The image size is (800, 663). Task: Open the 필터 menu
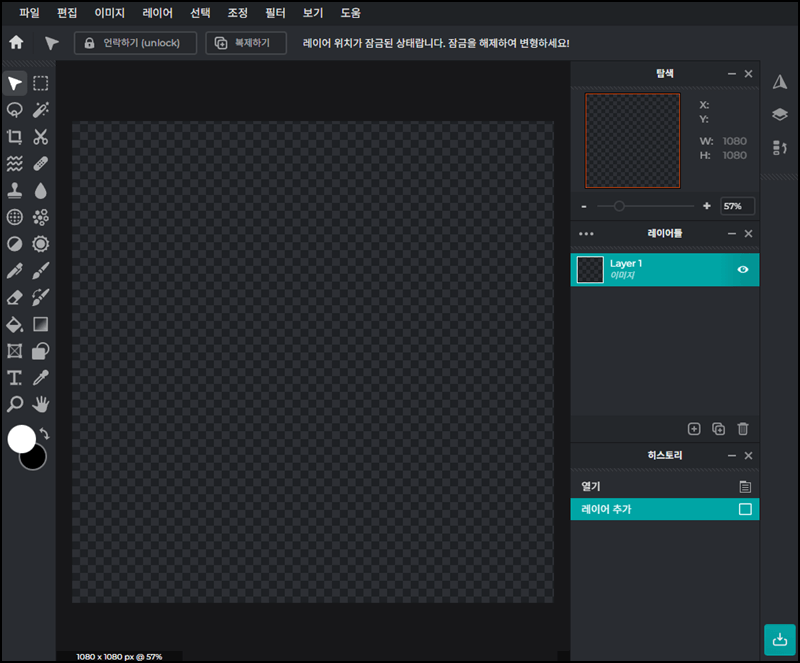tap(275, 13)
